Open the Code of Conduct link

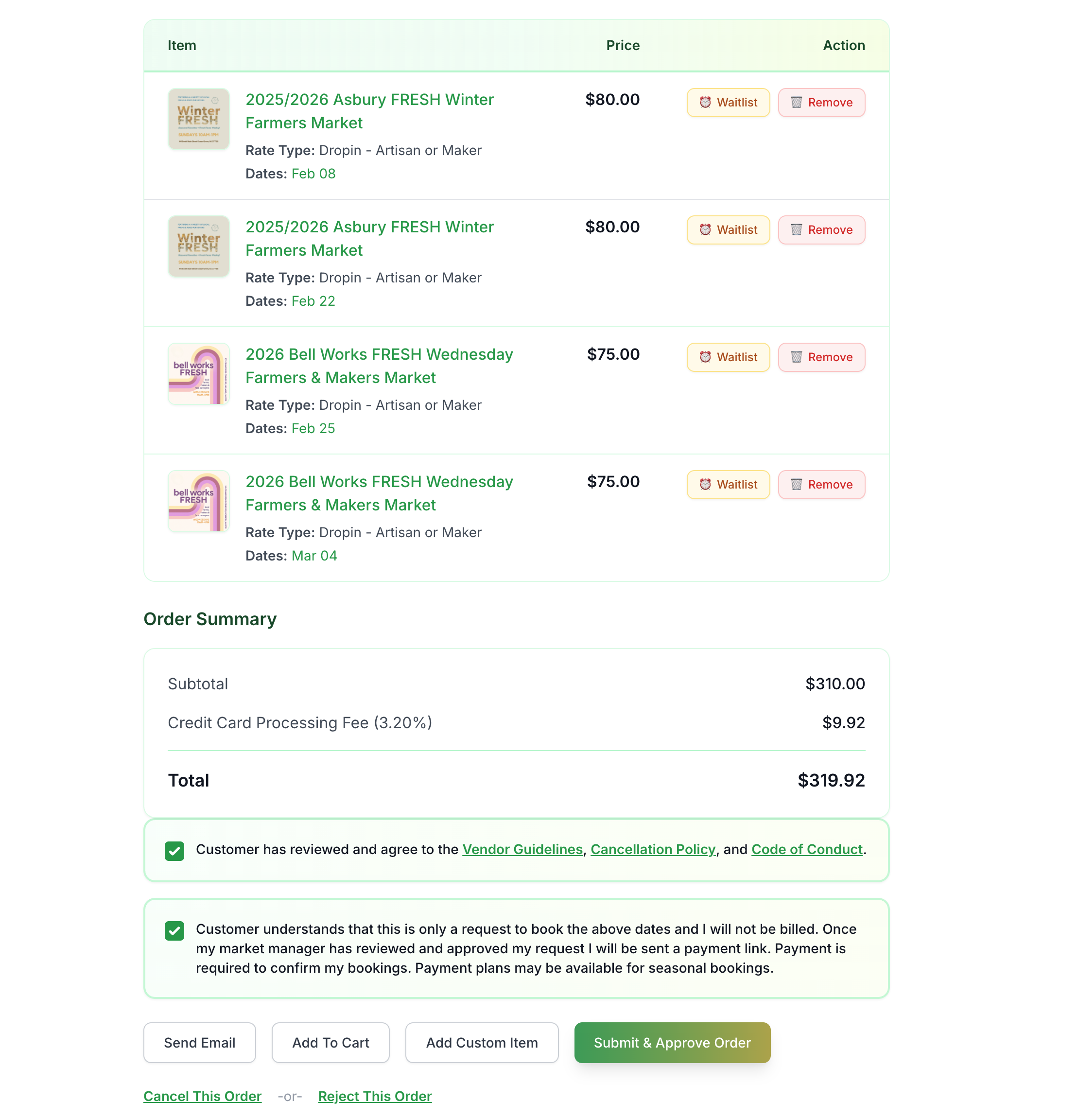[806, 850]
